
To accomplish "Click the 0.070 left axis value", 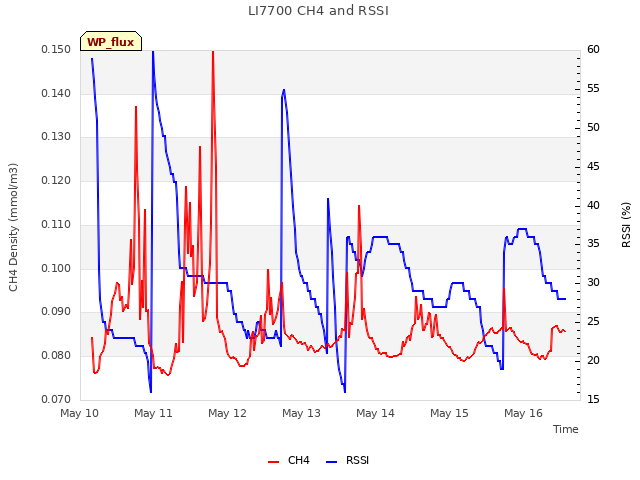I will pyautogui.click(x=56, y=399).
